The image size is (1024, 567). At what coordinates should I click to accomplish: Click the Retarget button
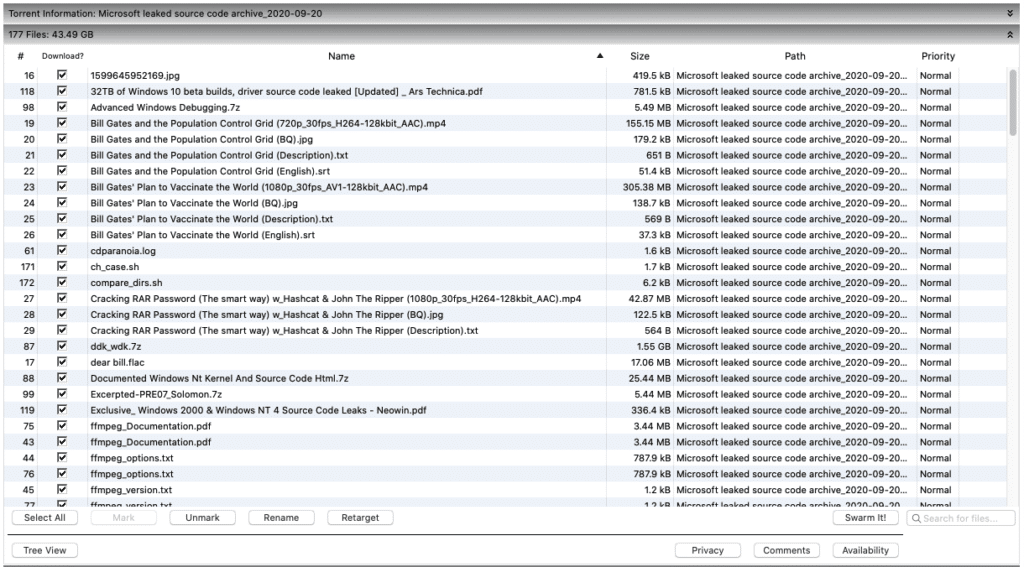(x=360, y=517)
